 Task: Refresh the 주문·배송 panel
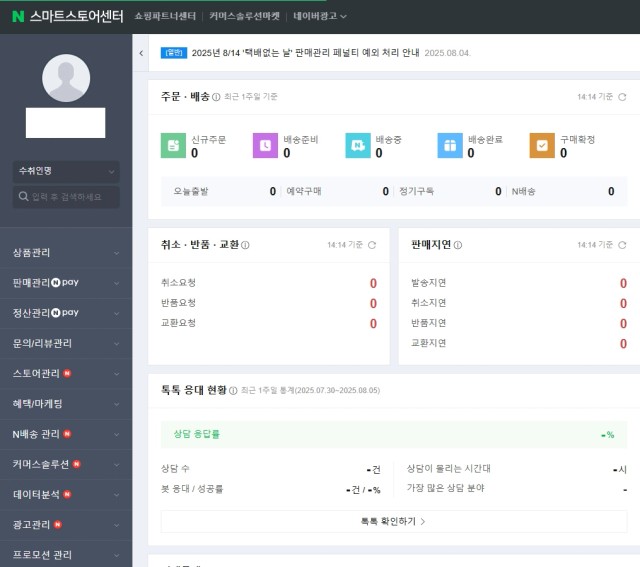tap(622, 97)
